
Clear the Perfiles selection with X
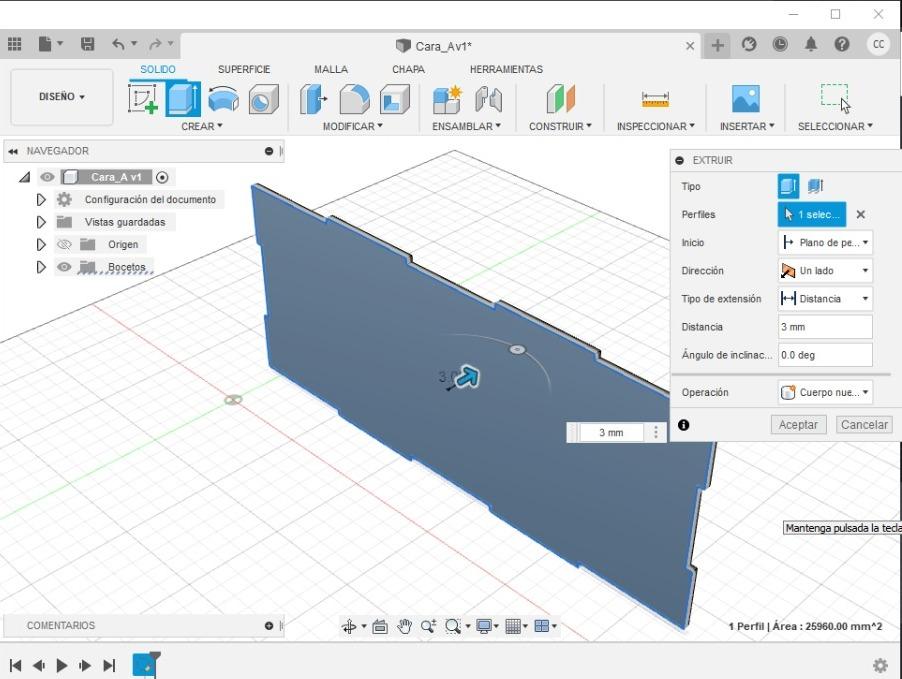(x=861, y=214)
